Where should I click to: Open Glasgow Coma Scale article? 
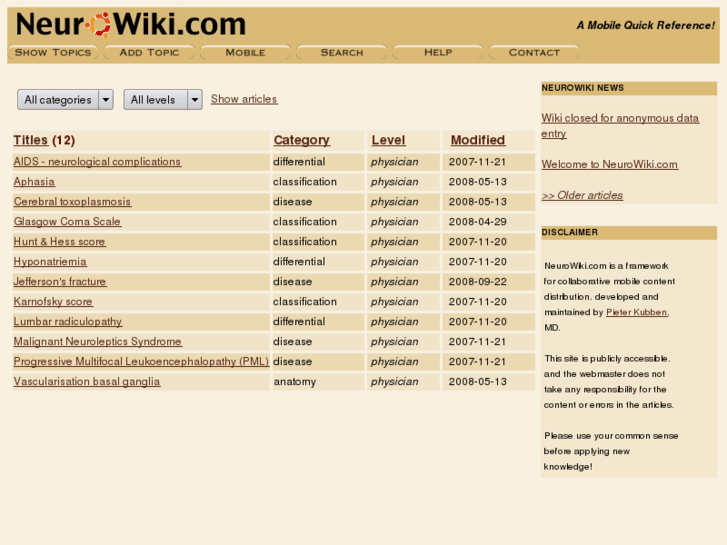[67, 221]
